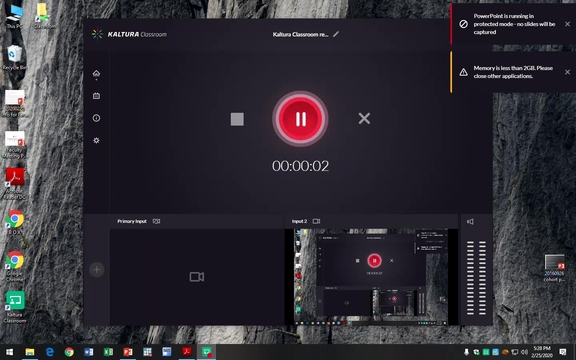
Task: Click the audio speaker icon above level meters
Action: coord(470,222)
